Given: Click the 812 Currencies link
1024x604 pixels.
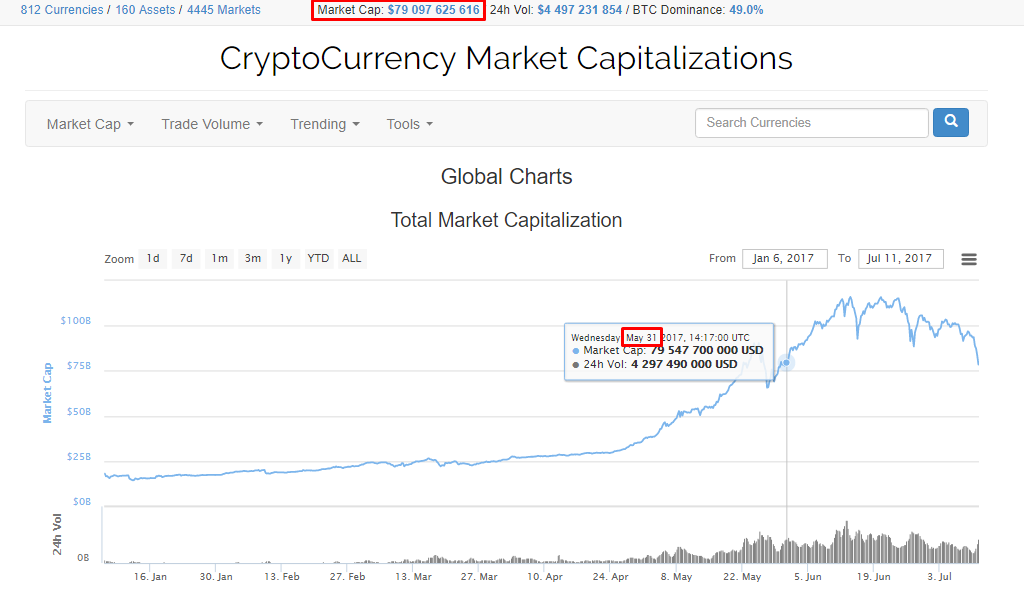Looking at the screenshot, I should [61, 10].
